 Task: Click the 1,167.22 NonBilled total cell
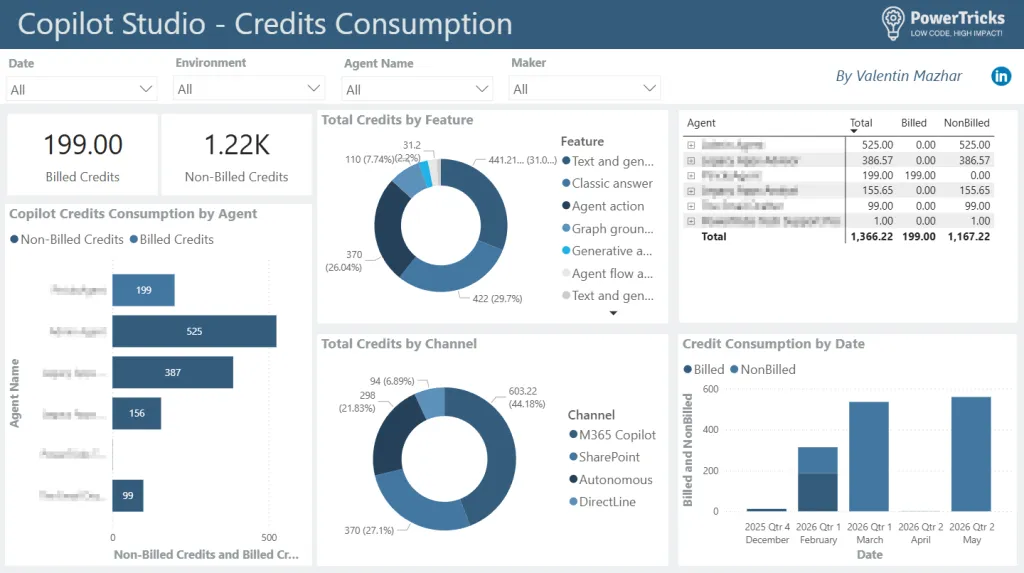(968, 237)
